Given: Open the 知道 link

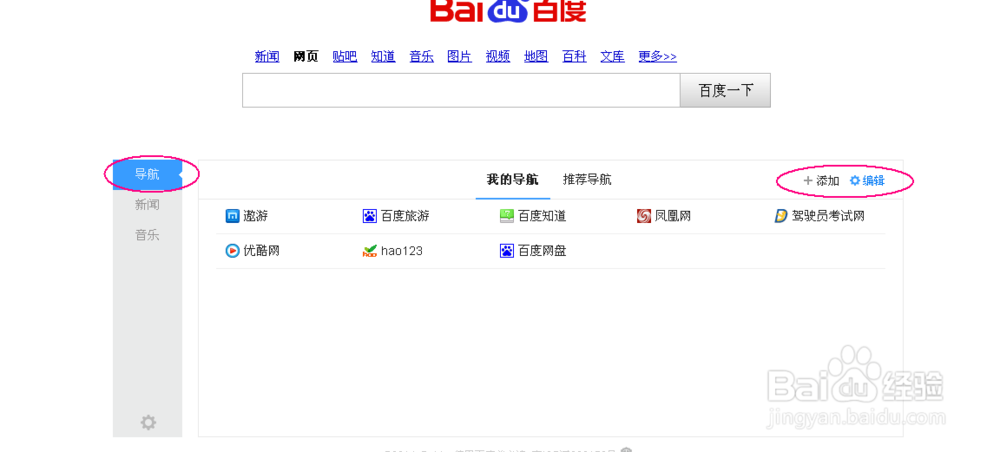Looking at the screenshot, I should [x=383, y=57].
